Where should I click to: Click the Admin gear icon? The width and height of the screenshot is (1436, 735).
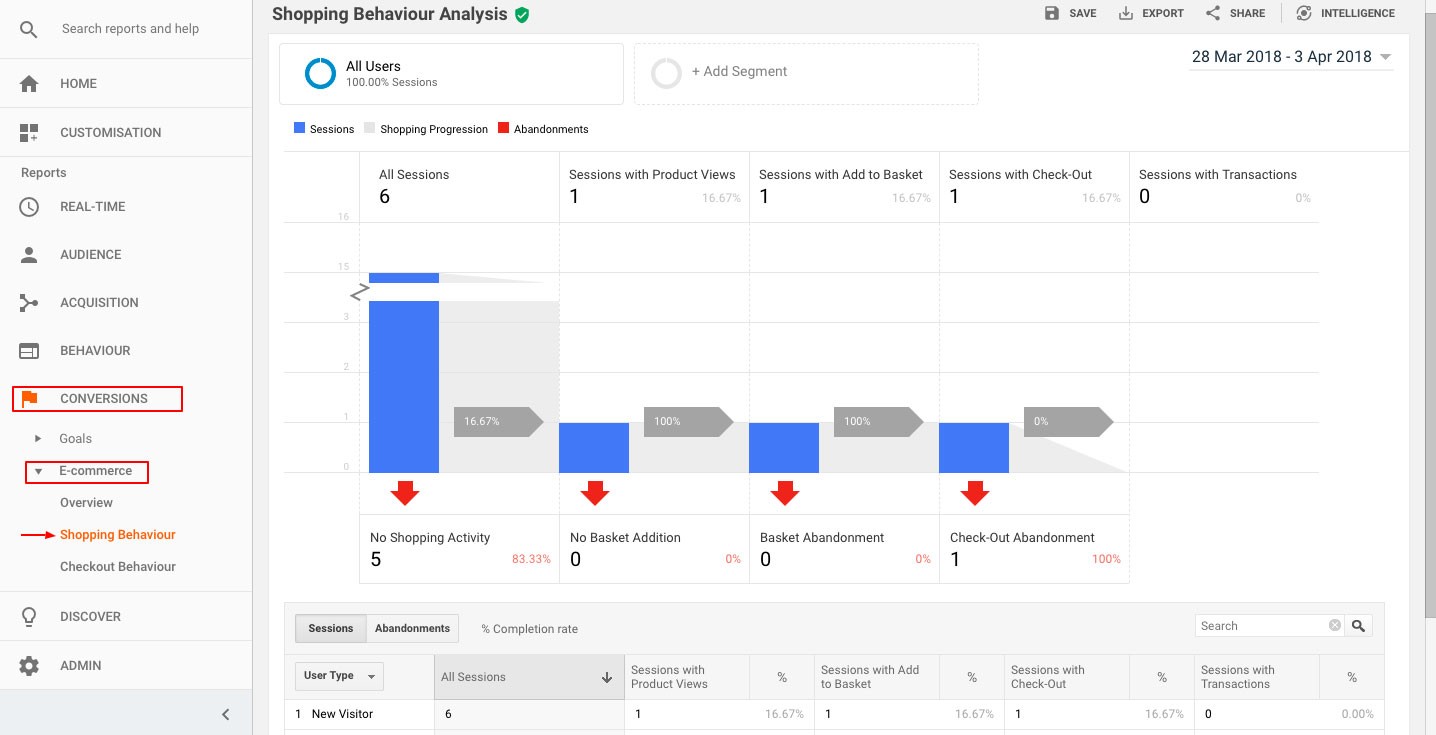(x=29, y=666)
